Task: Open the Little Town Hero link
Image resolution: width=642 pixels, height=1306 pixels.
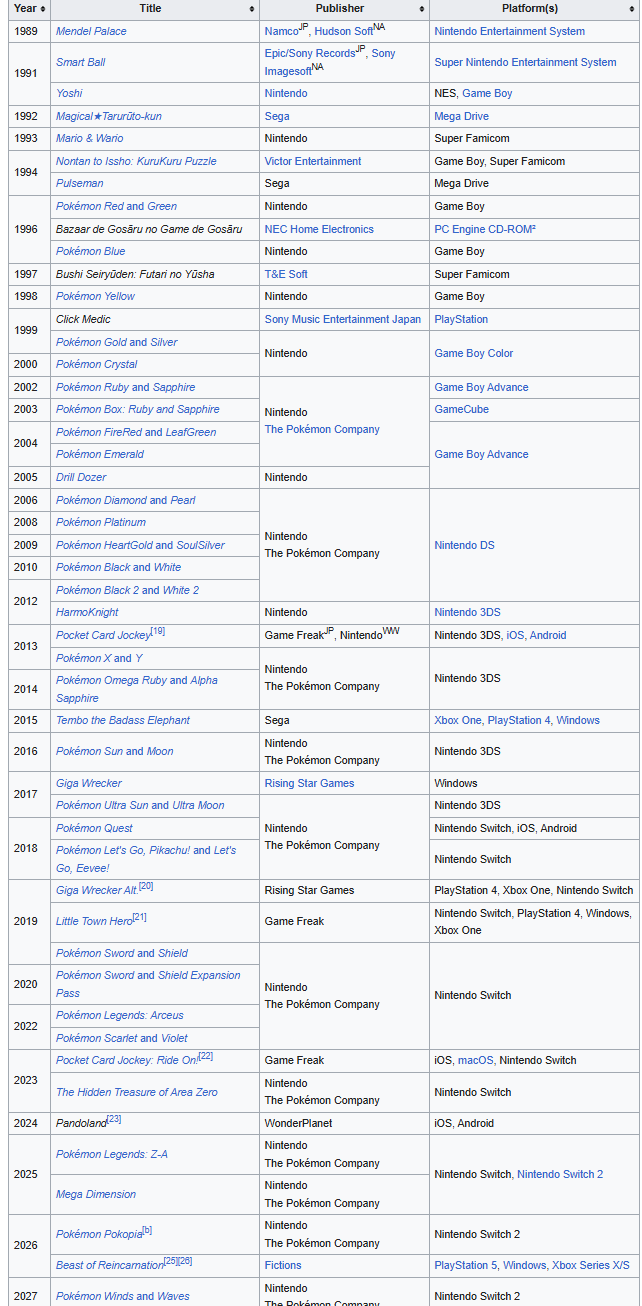Action: point(94,921)
